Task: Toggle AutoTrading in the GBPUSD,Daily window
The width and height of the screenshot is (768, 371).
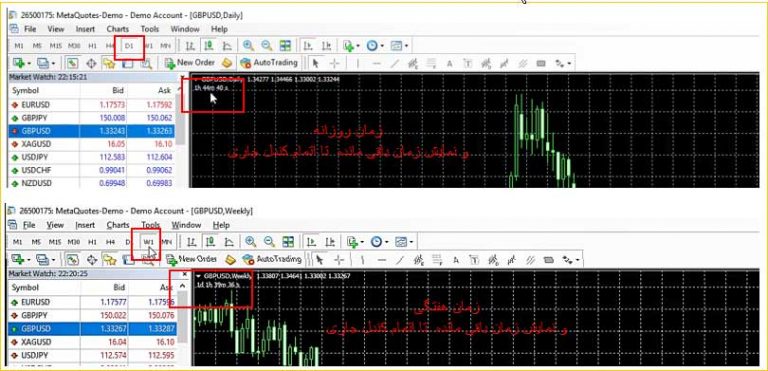Action: tap(269, 63)
